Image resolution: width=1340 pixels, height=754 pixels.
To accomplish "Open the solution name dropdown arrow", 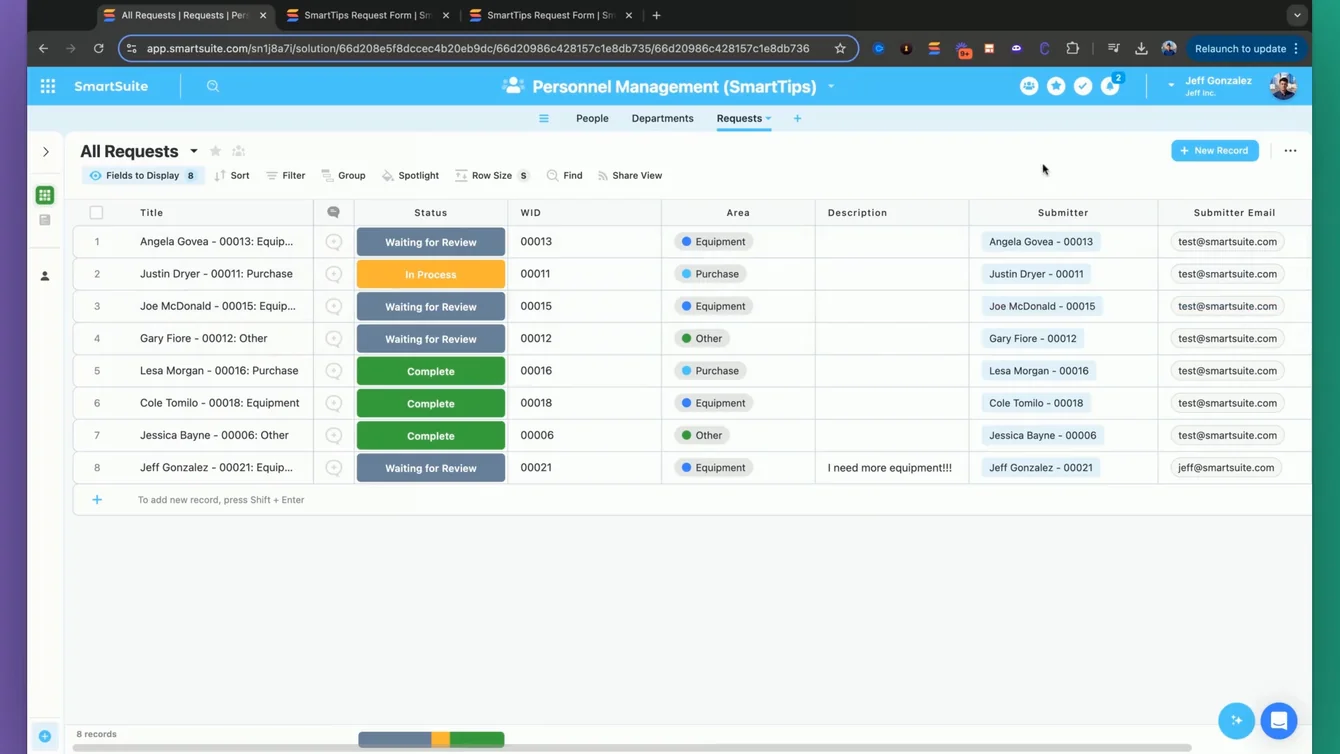I will [831, 86].
